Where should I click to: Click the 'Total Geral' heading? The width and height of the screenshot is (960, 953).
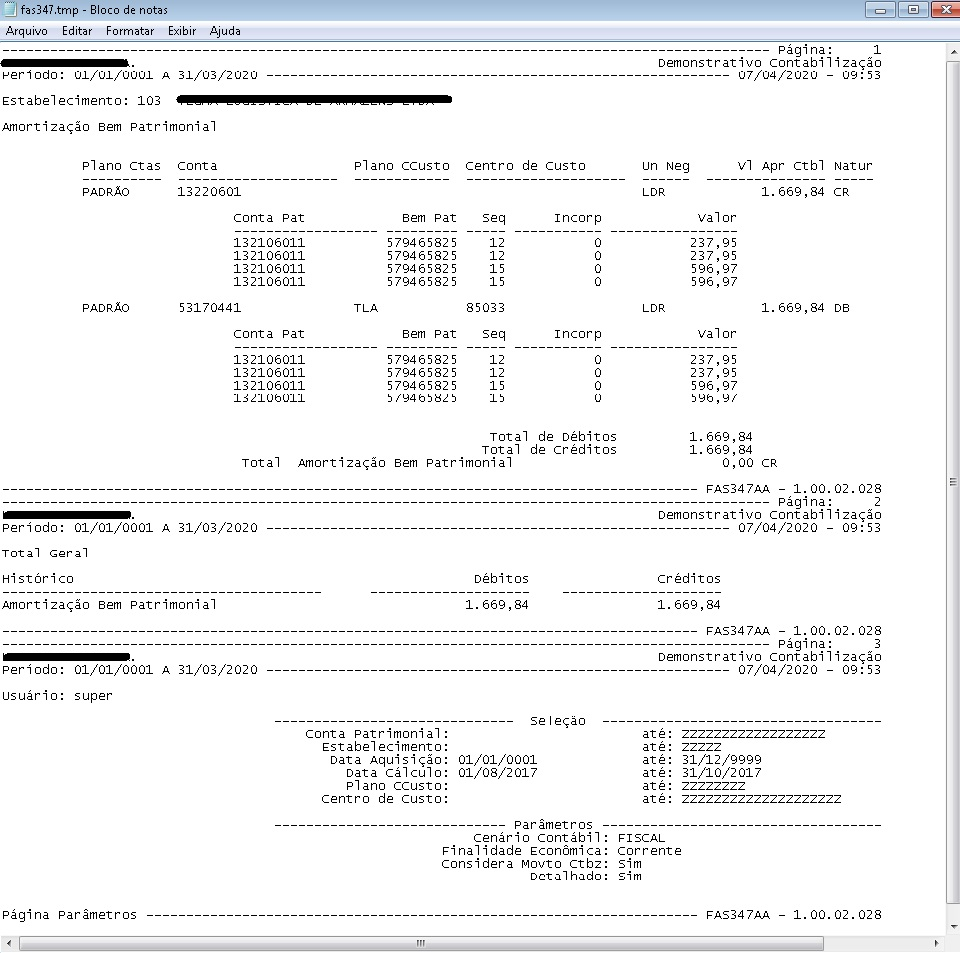pos(45,553)
